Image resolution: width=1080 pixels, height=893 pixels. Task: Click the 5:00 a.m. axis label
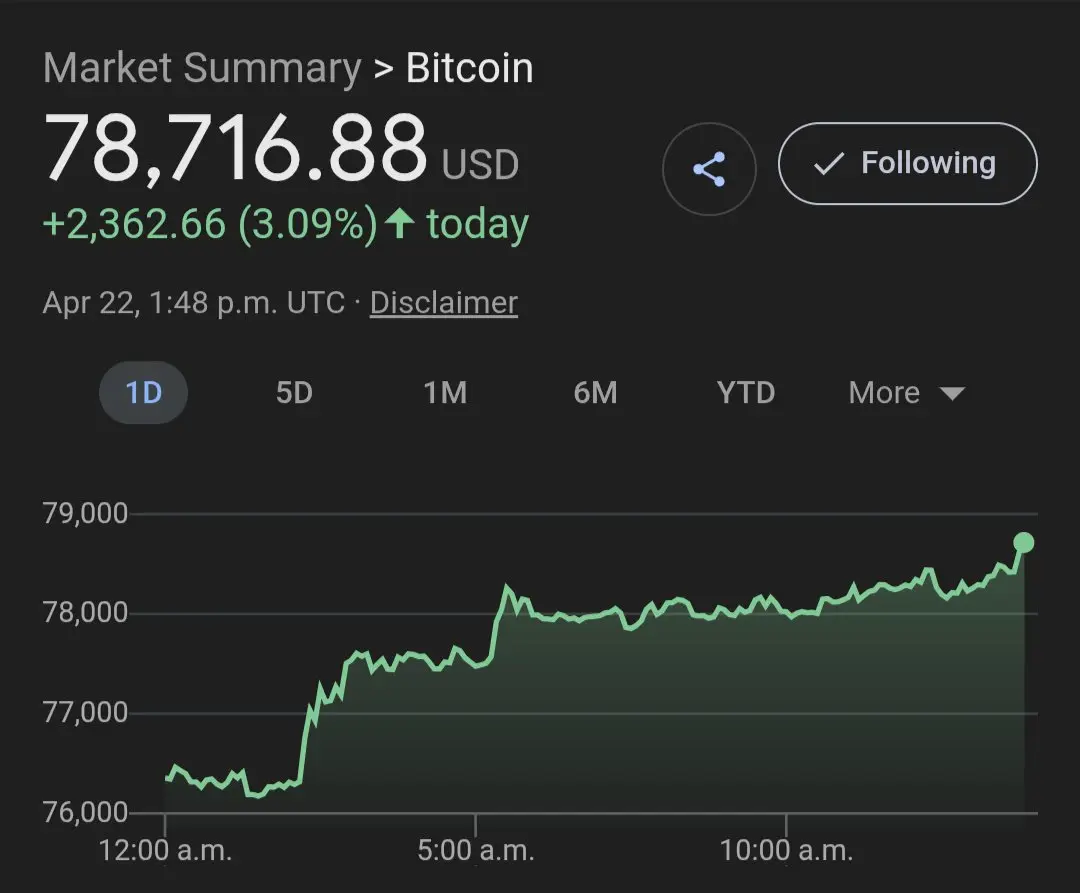pos(477,851)
